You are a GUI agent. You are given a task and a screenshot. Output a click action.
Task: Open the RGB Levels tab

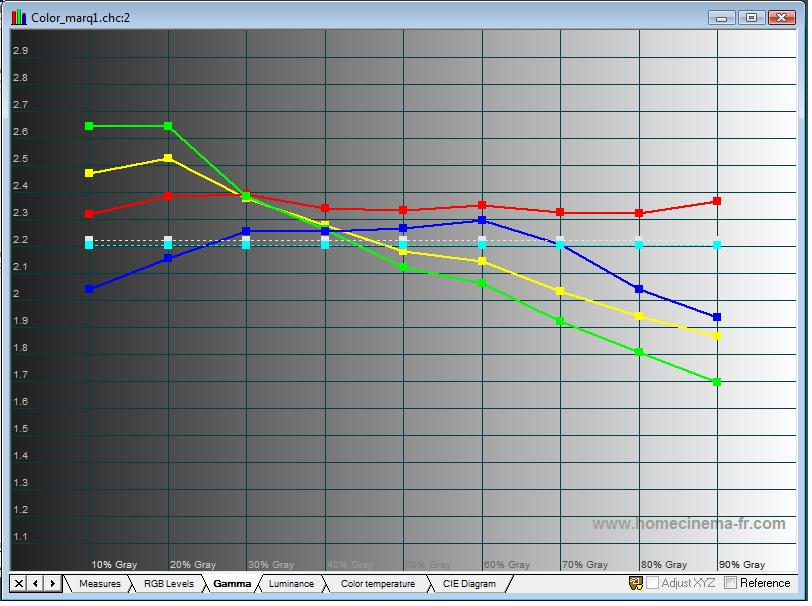pos(168,584)
